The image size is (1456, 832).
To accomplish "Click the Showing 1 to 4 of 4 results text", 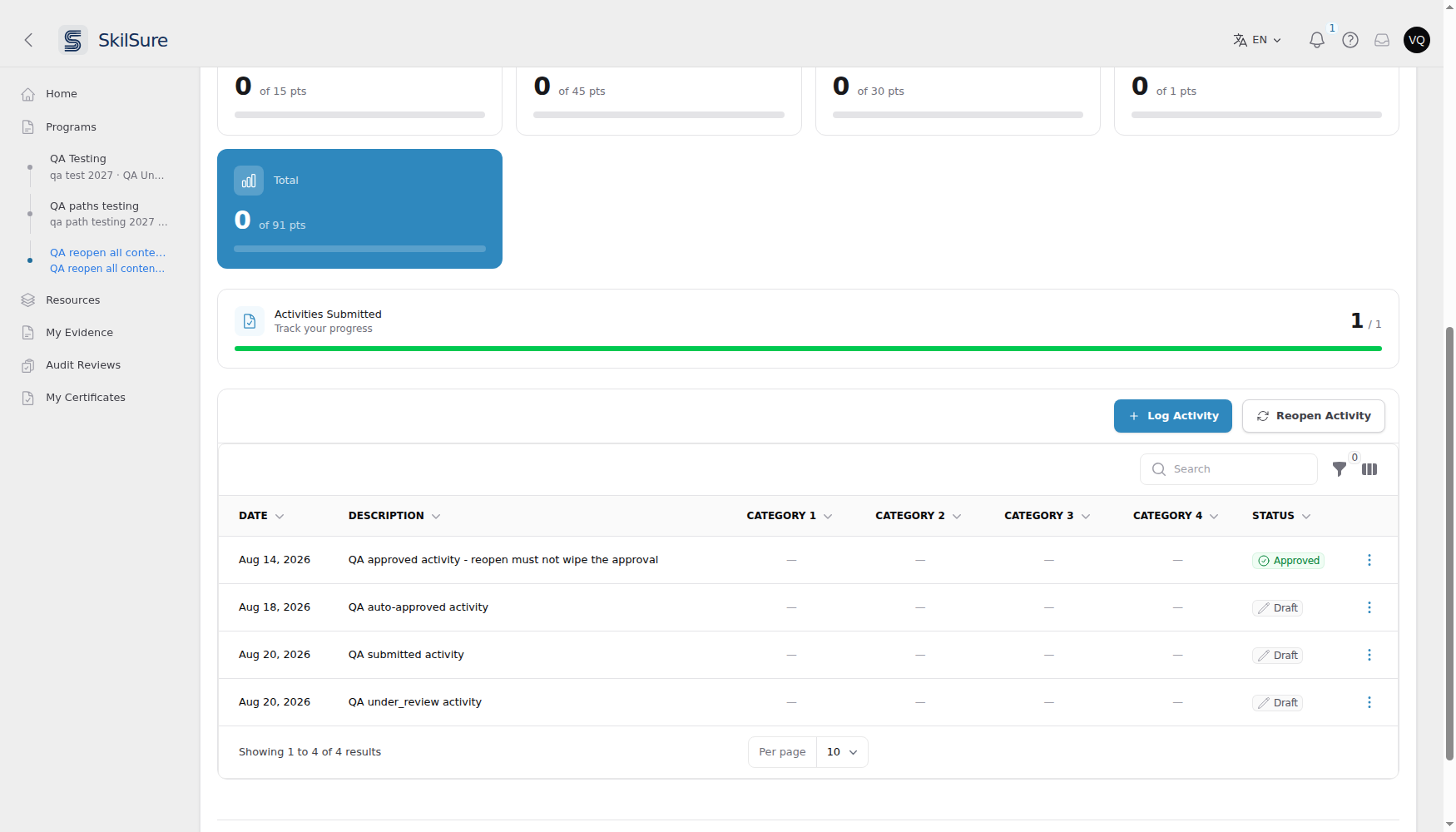I will (x=310, y=752).
